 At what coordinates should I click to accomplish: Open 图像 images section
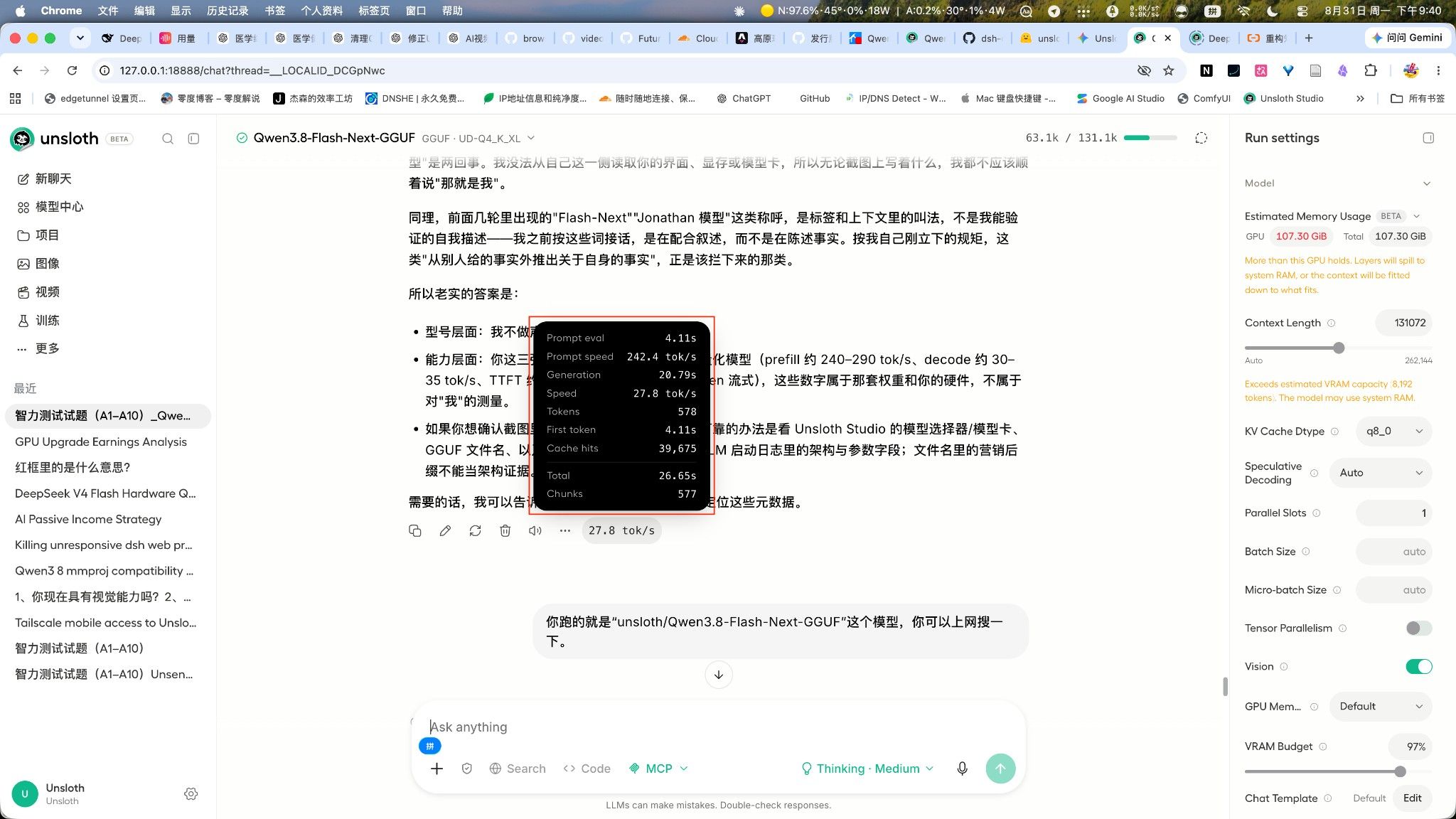tap(38, 264)
